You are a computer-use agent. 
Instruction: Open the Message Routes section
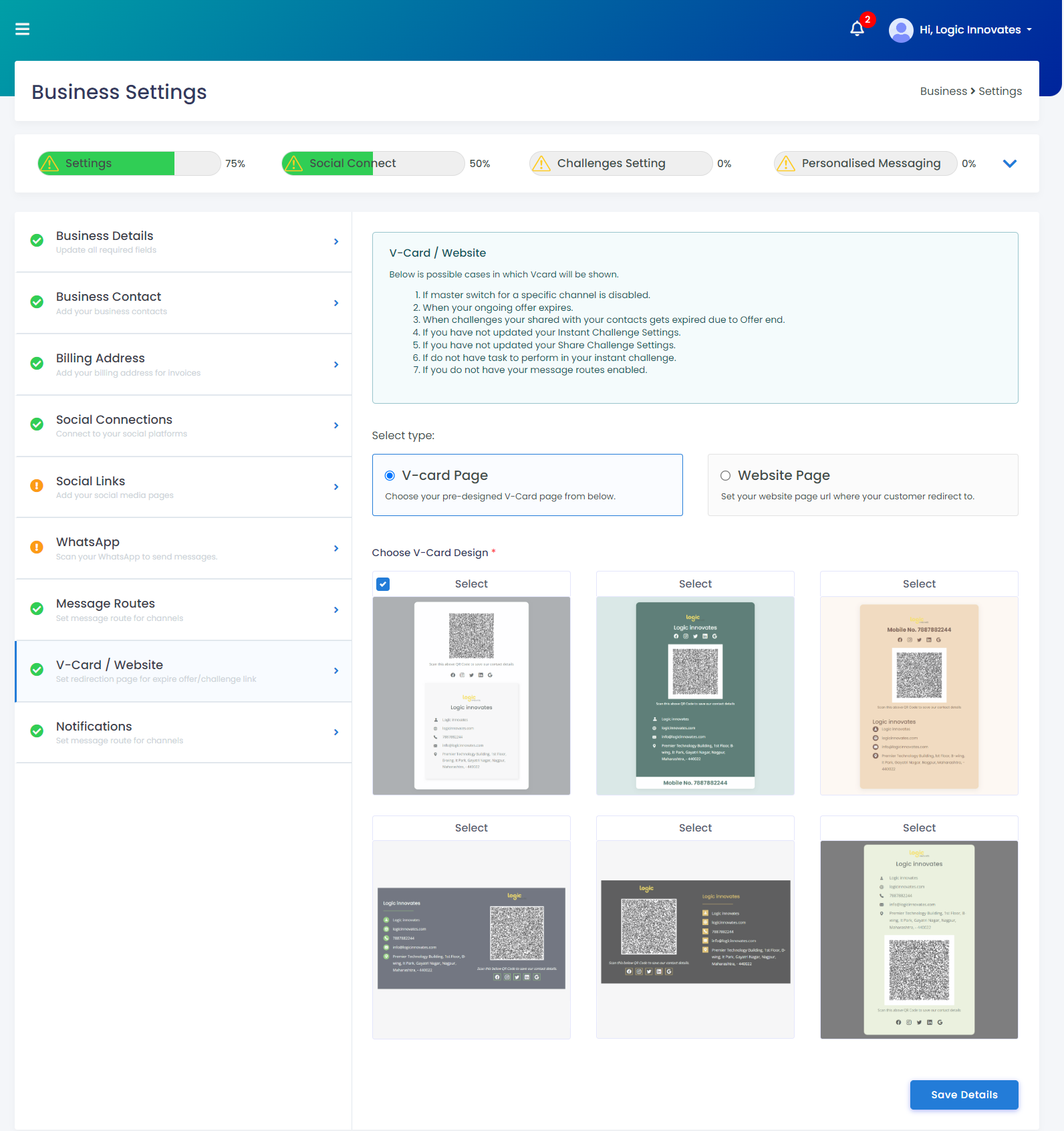coord(183,610)
